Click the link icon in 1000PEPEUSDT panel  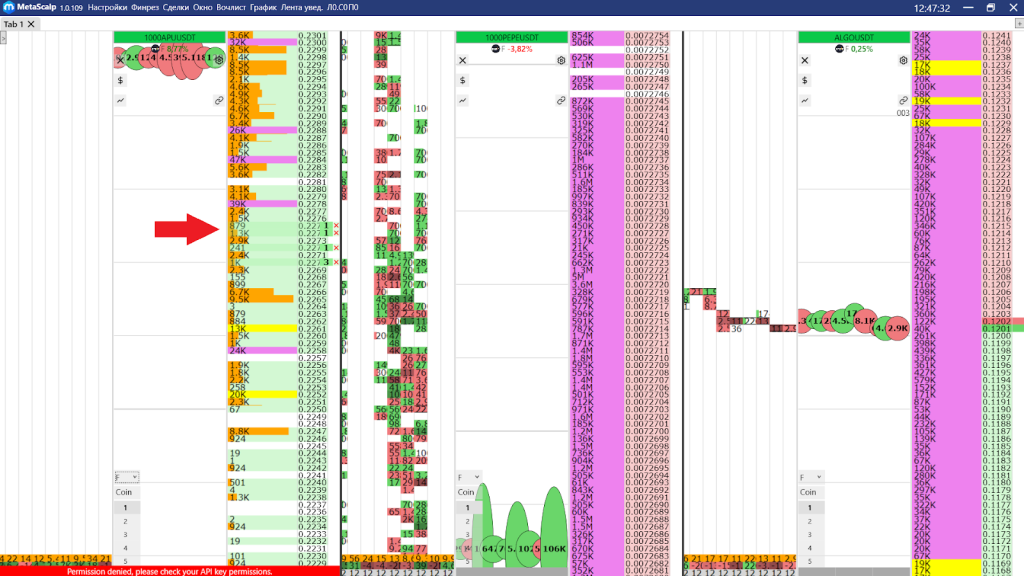[x=561, y=101]
